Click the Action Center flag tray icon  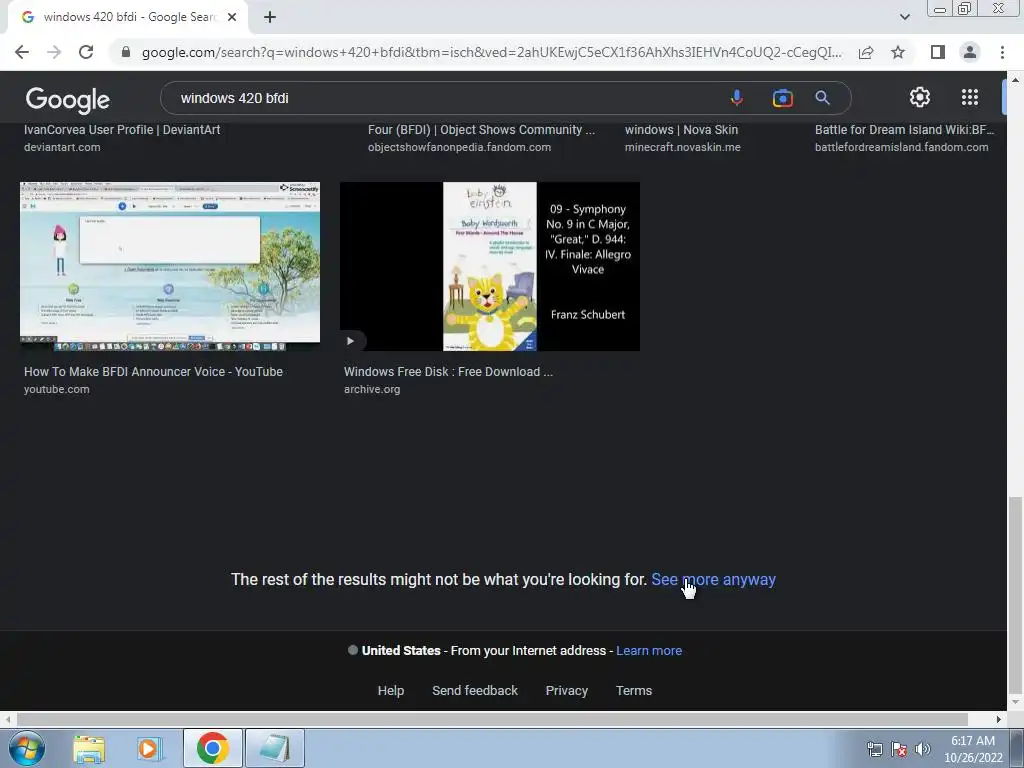pyautogui.click(x=899, y=749)
